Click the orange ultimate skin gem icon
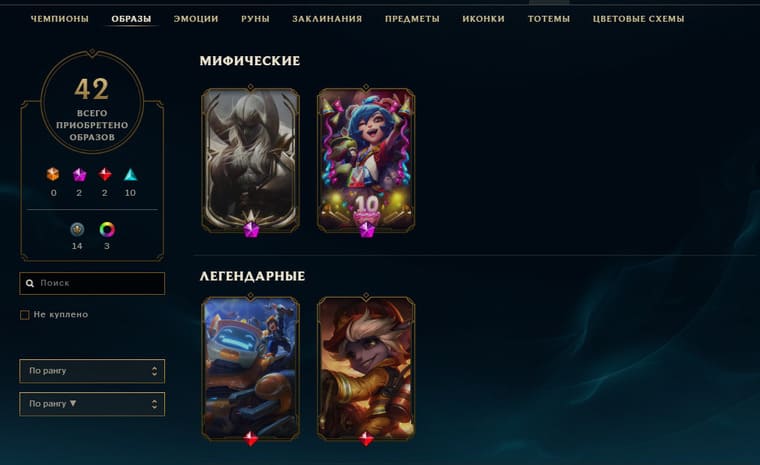The height and width of the screenshot is (465, 760). tap(53, 174)
